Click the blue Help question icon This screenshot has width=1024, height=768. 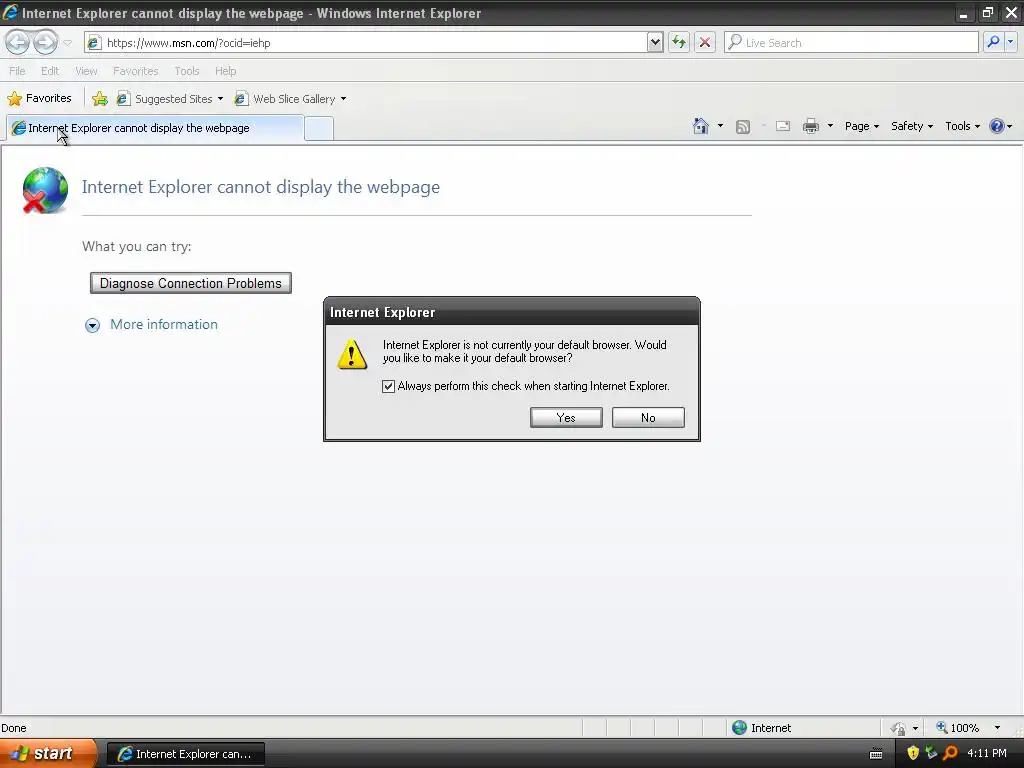point(997,126)
